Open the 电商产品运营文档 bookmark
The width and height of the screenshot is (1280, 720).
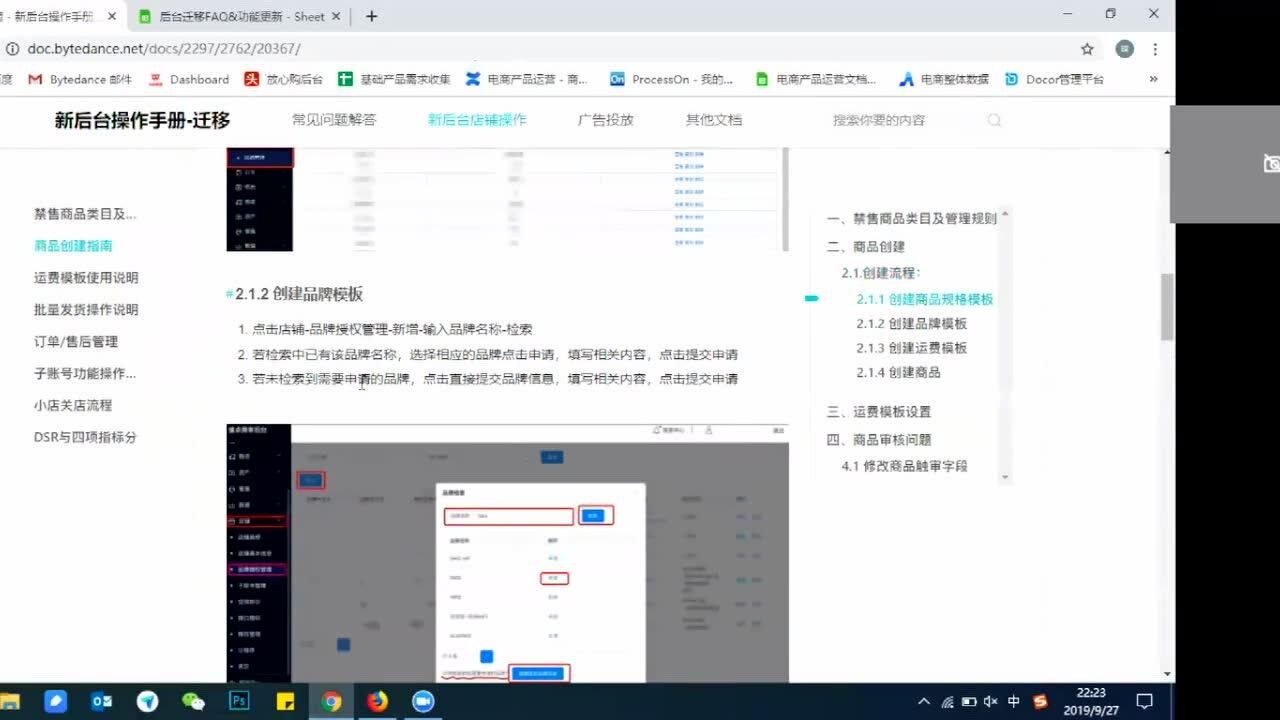click(816, 79)
